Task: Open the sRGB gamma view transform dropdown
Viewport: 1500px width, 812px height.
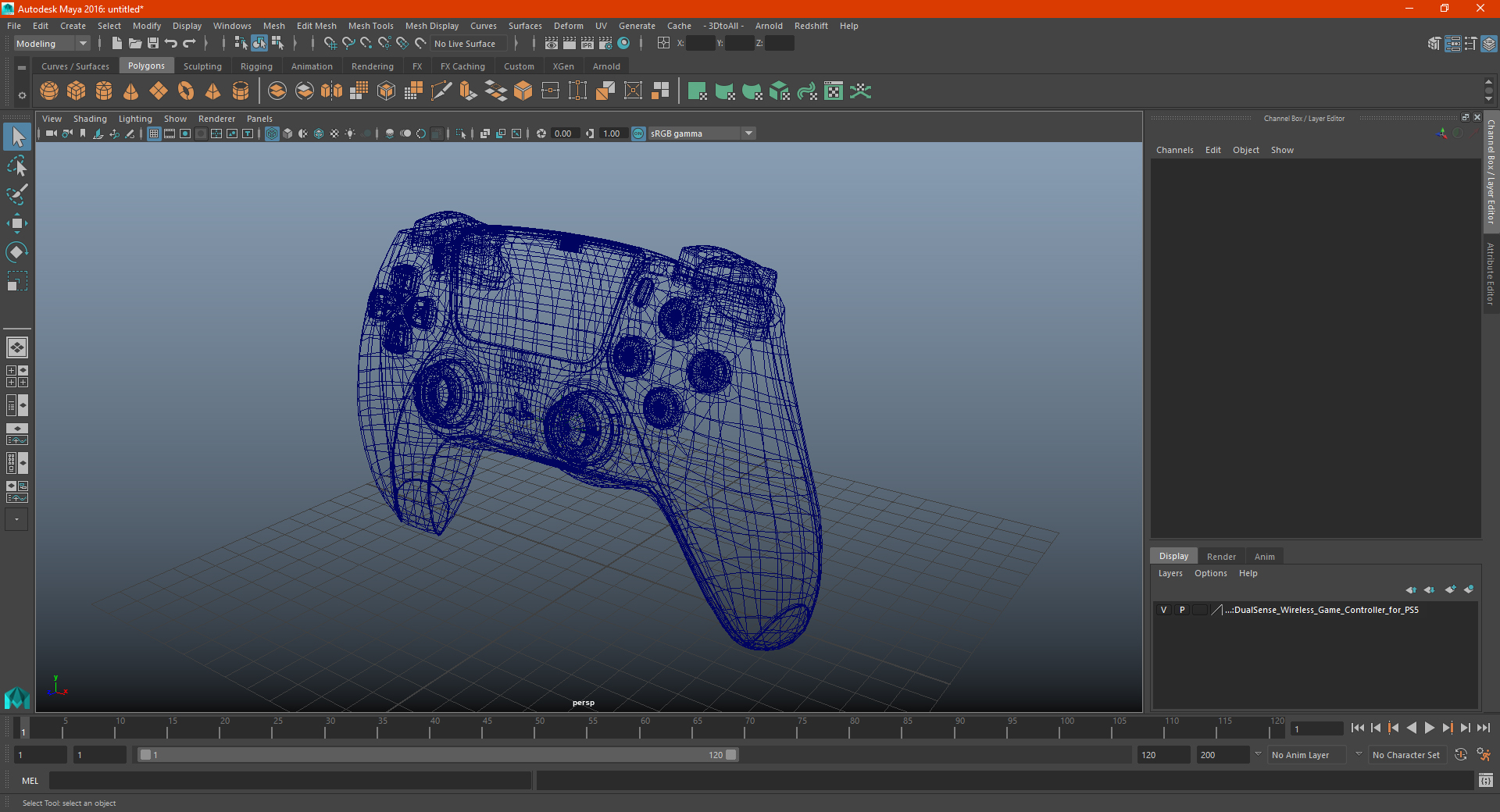Action: tap(702, 134)
